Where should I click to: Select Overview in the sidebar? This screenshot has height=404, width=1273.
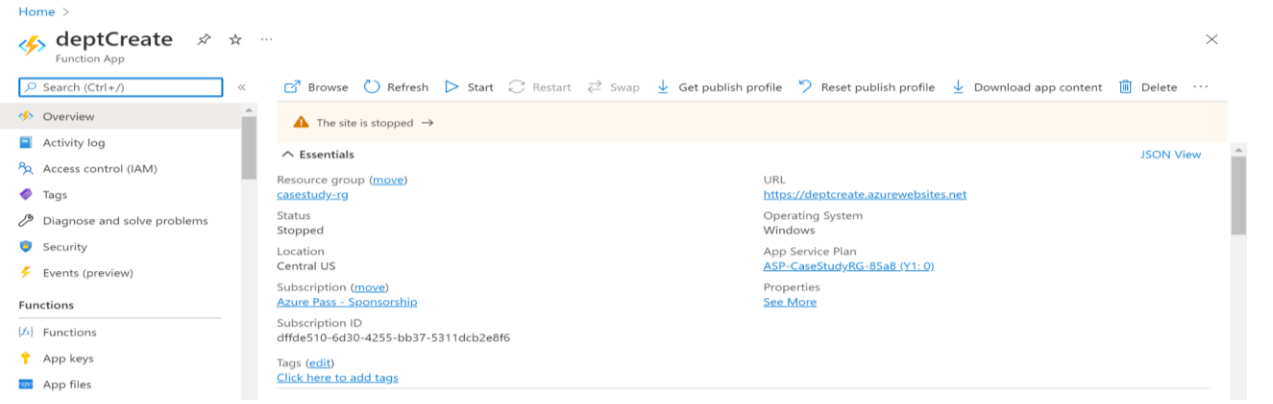point(121,117)
